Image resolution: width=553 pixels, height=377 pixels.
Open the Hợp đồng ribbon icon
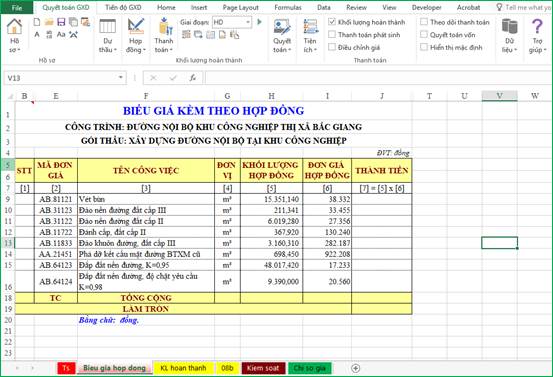pyautogui.click(x=136, y=27)
